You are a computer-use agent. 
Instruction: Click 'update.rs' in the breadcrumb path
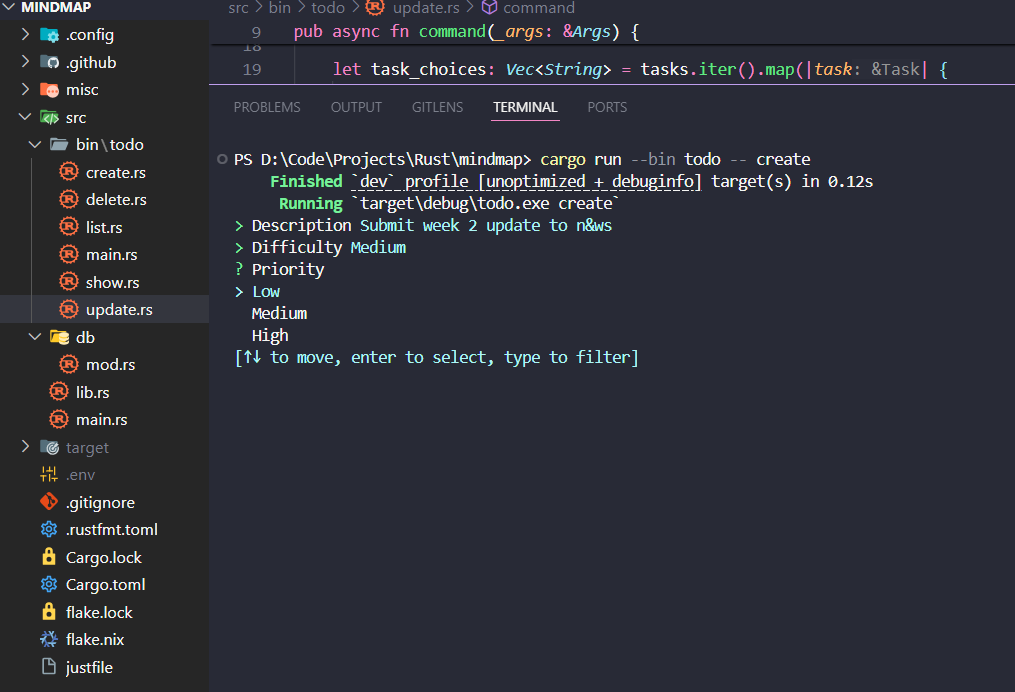pos(426,8)
